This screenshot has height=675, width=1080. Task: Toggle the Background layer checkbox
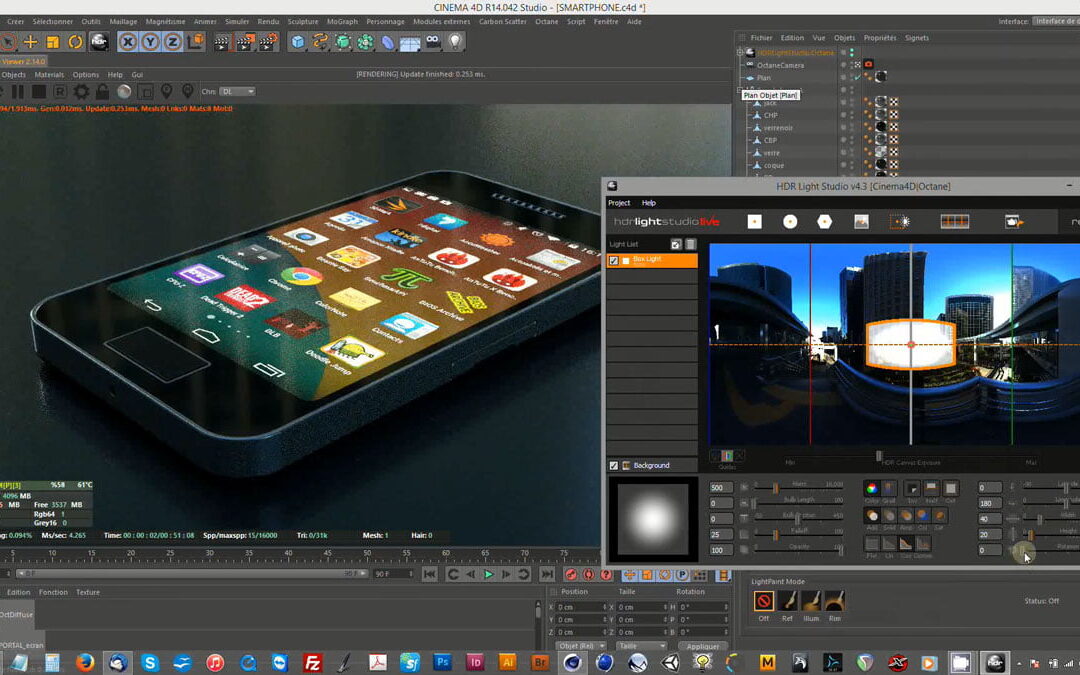[x=614, y=465]
